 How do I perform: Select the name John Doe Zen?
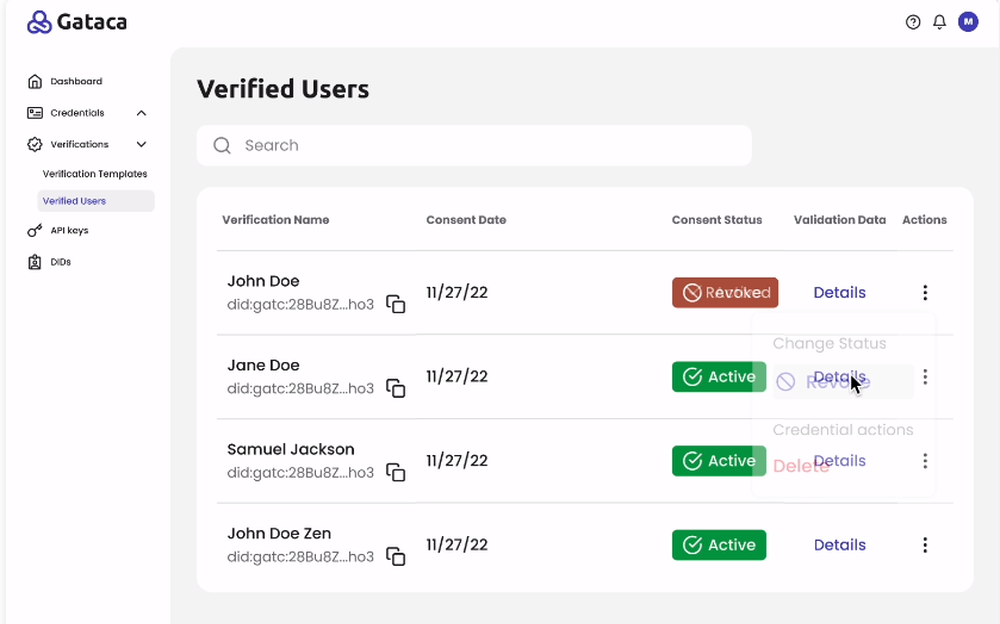tap(279, 533)
